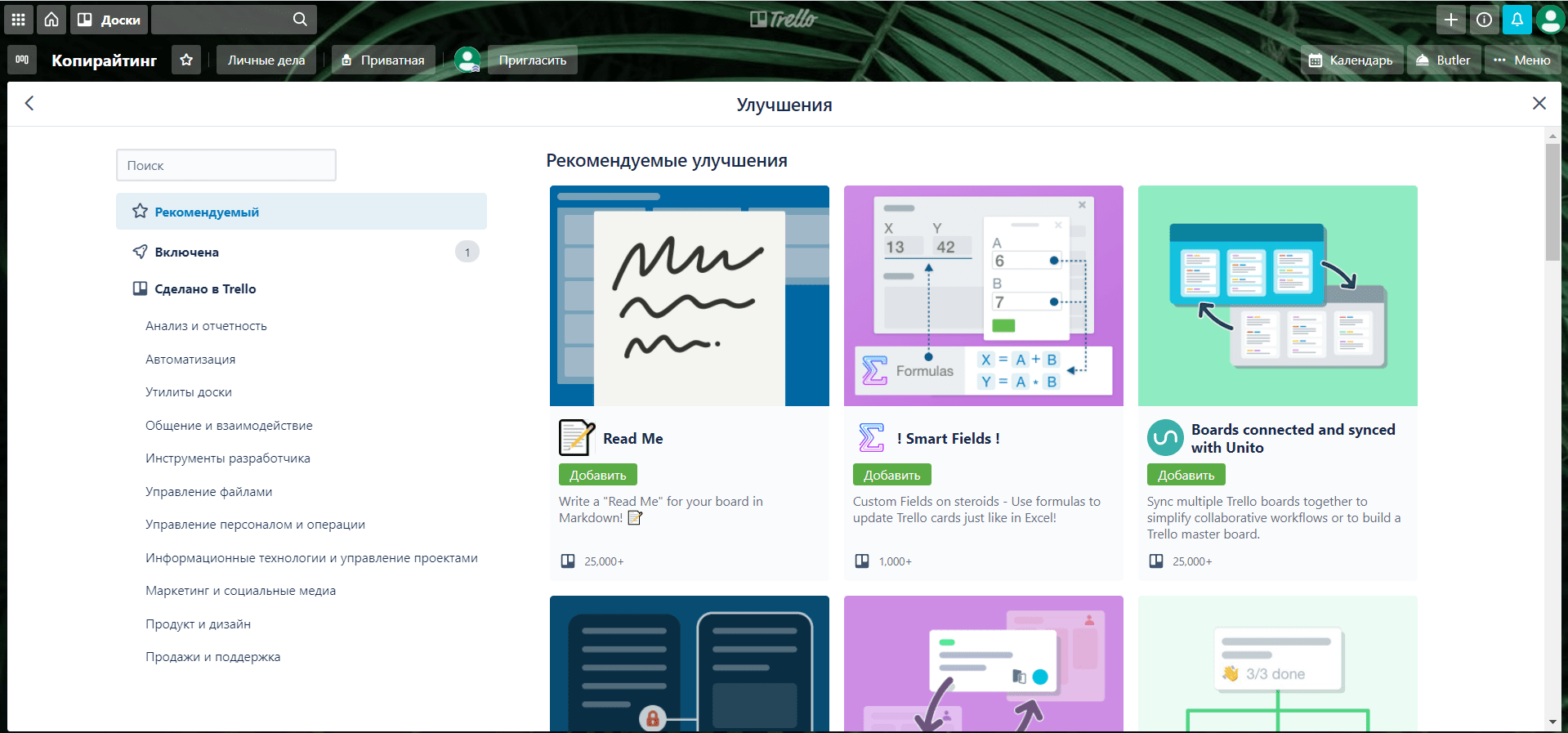
Task: Open Управление персоналом и операции category
Action: [x=255, y=525]
